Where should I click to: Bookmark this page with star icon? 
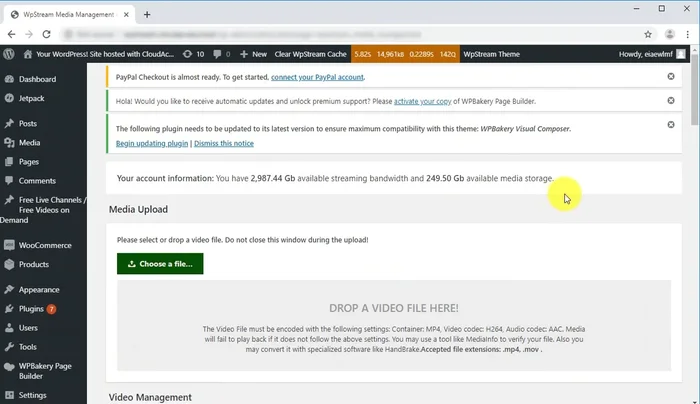(648, 34)
